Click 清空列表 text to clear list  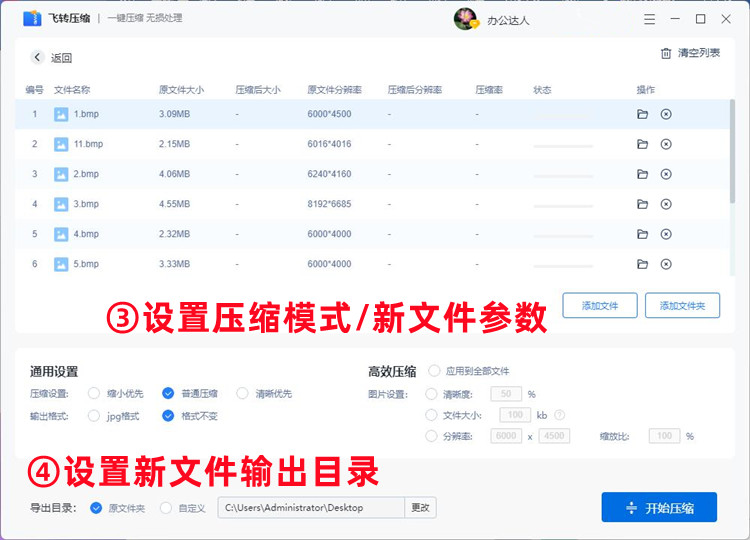698,53
